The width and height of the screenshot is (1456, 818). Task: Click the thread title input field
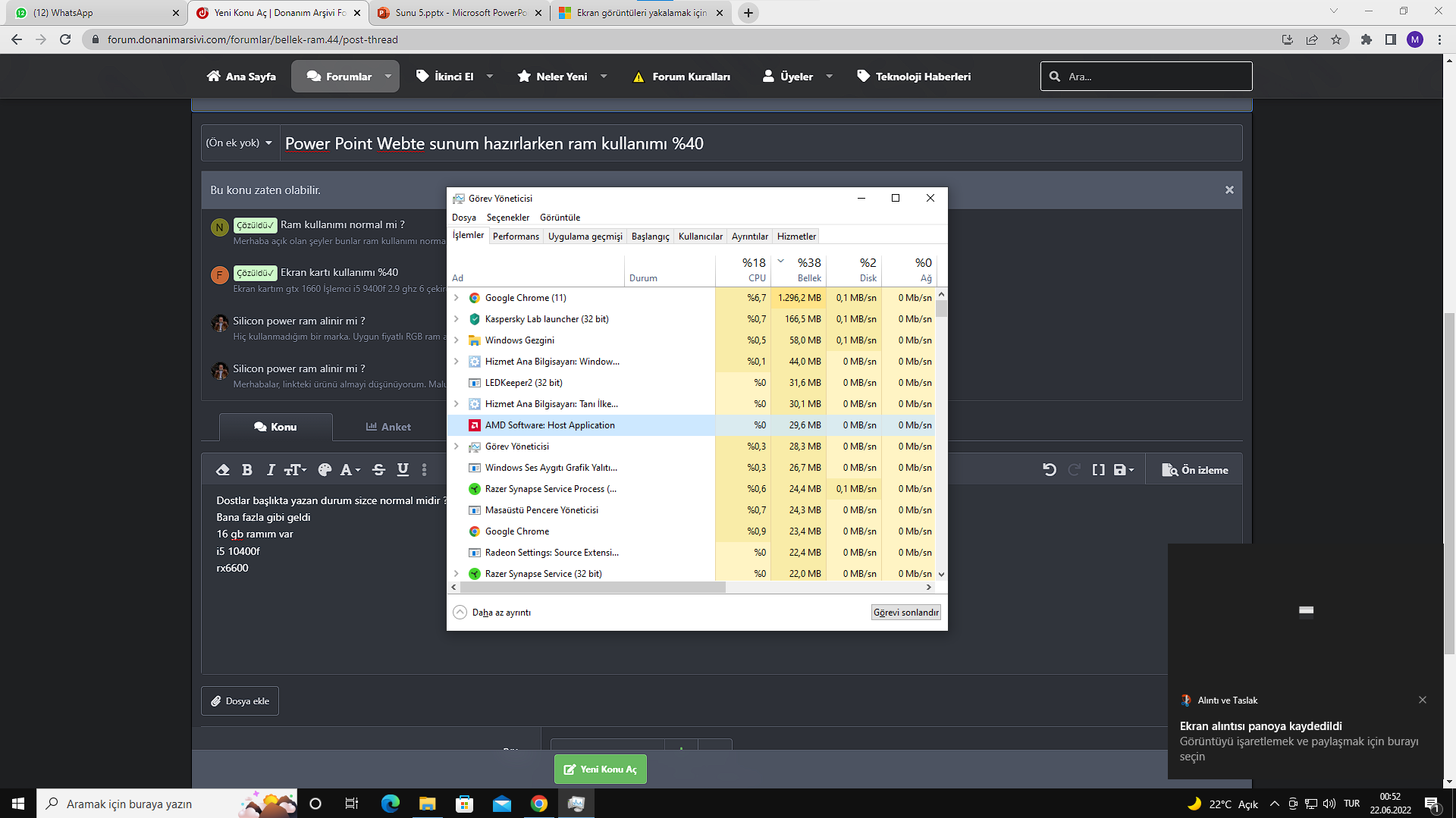point(761,143)
